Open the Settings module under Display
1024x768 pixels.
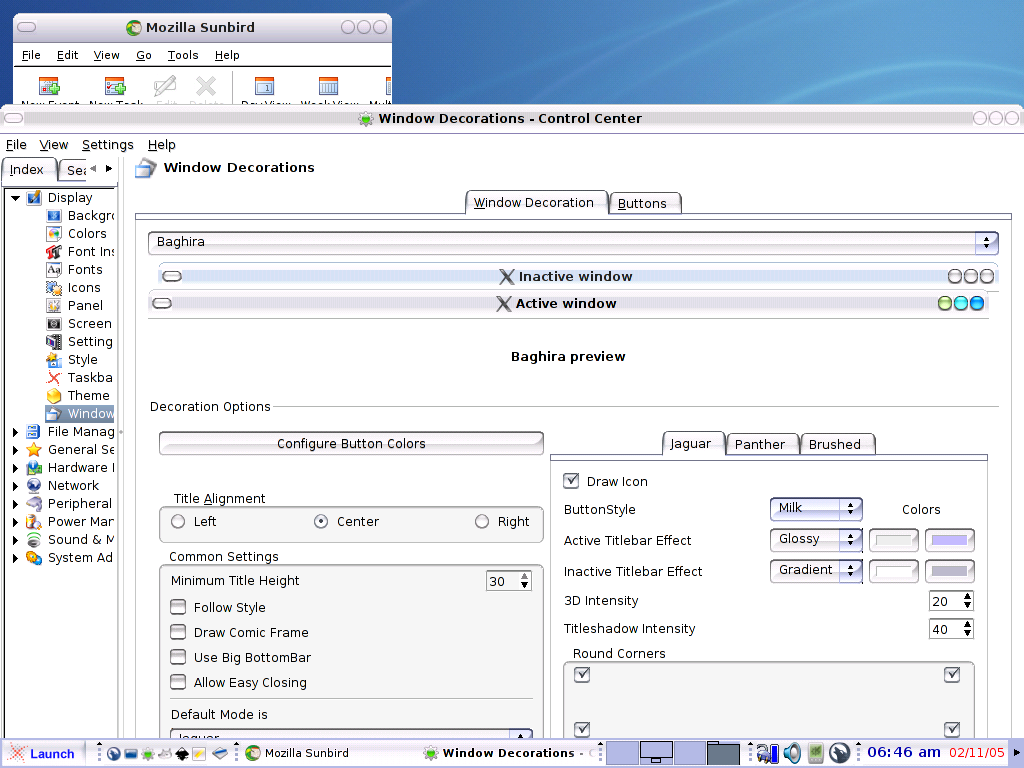80,342
